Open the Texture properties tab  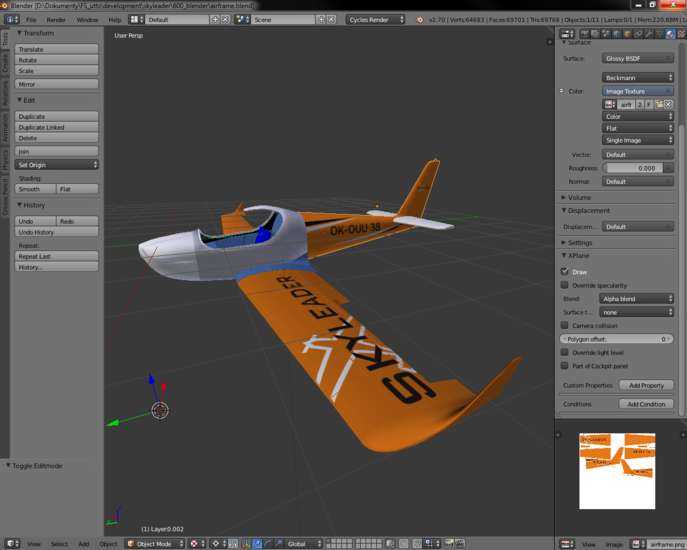681,34
